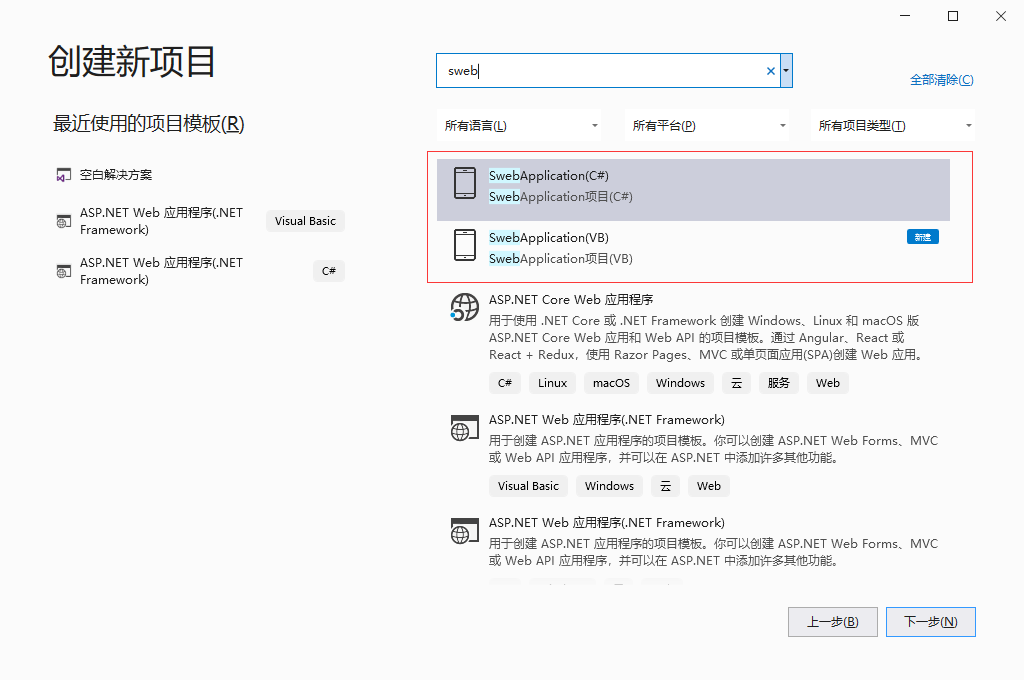The height and width of the screenshot is (680, 1024).
Task: Choose the recent ASP.NET Web Visual Basic template
Action: pyautogui.click(x=200, y=221)
